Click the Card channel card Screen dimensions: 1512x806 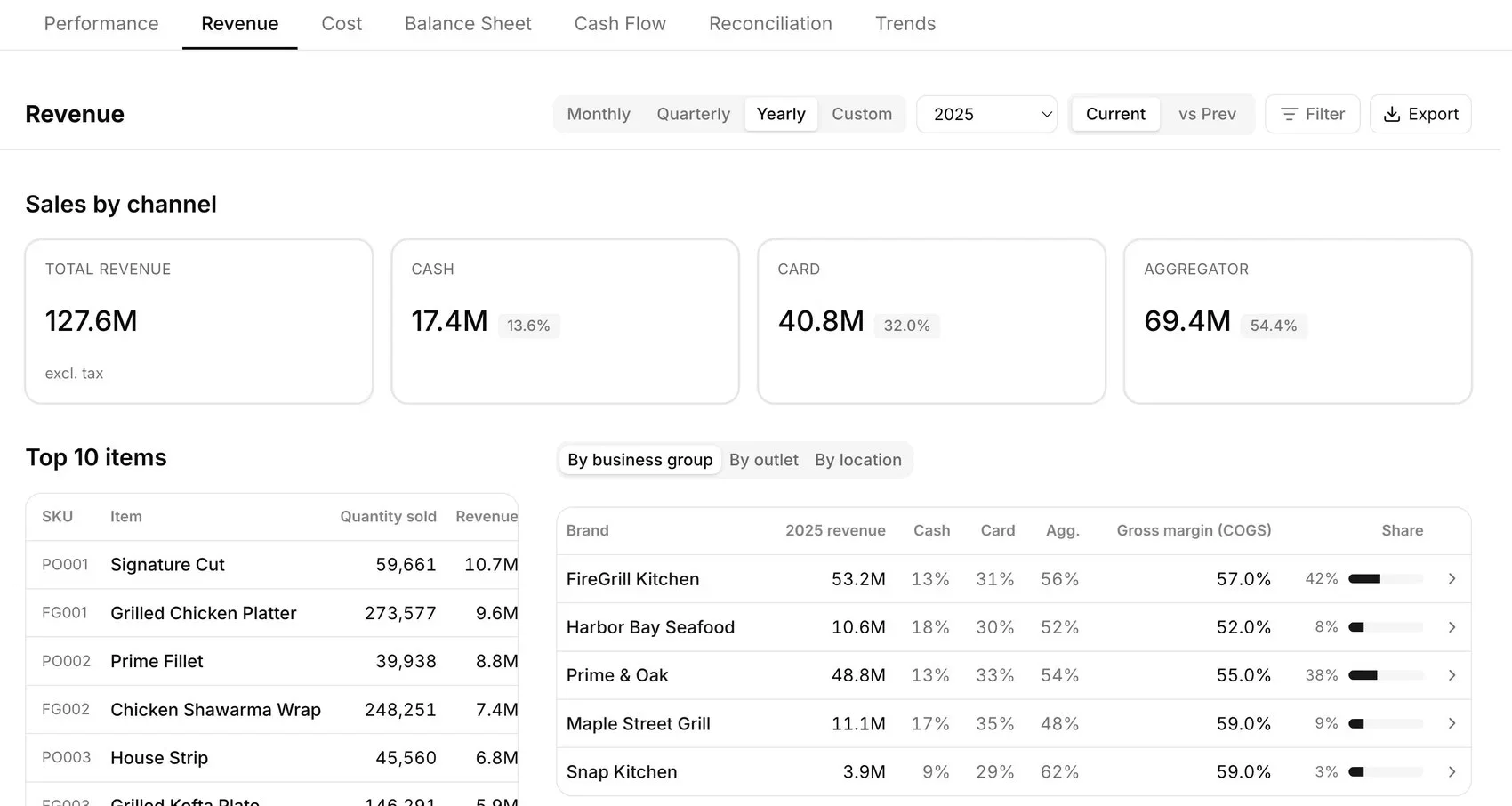tap(931, 321)
